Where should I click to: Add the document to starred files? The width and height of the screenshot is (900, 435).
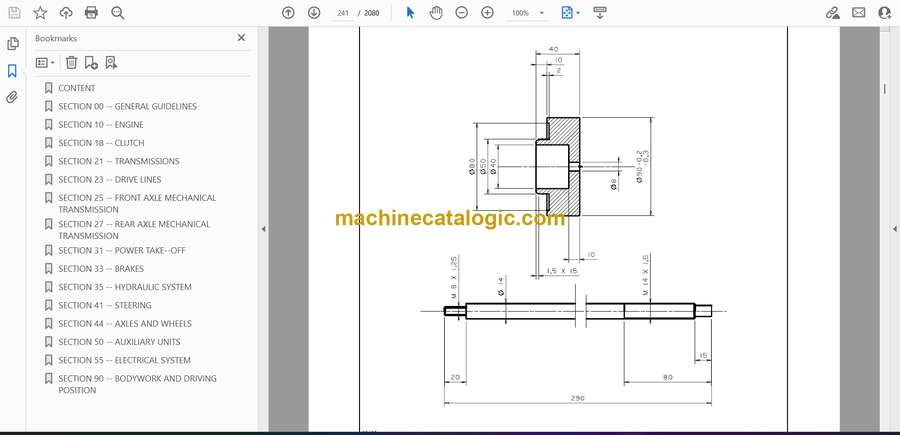coord(40,13)
